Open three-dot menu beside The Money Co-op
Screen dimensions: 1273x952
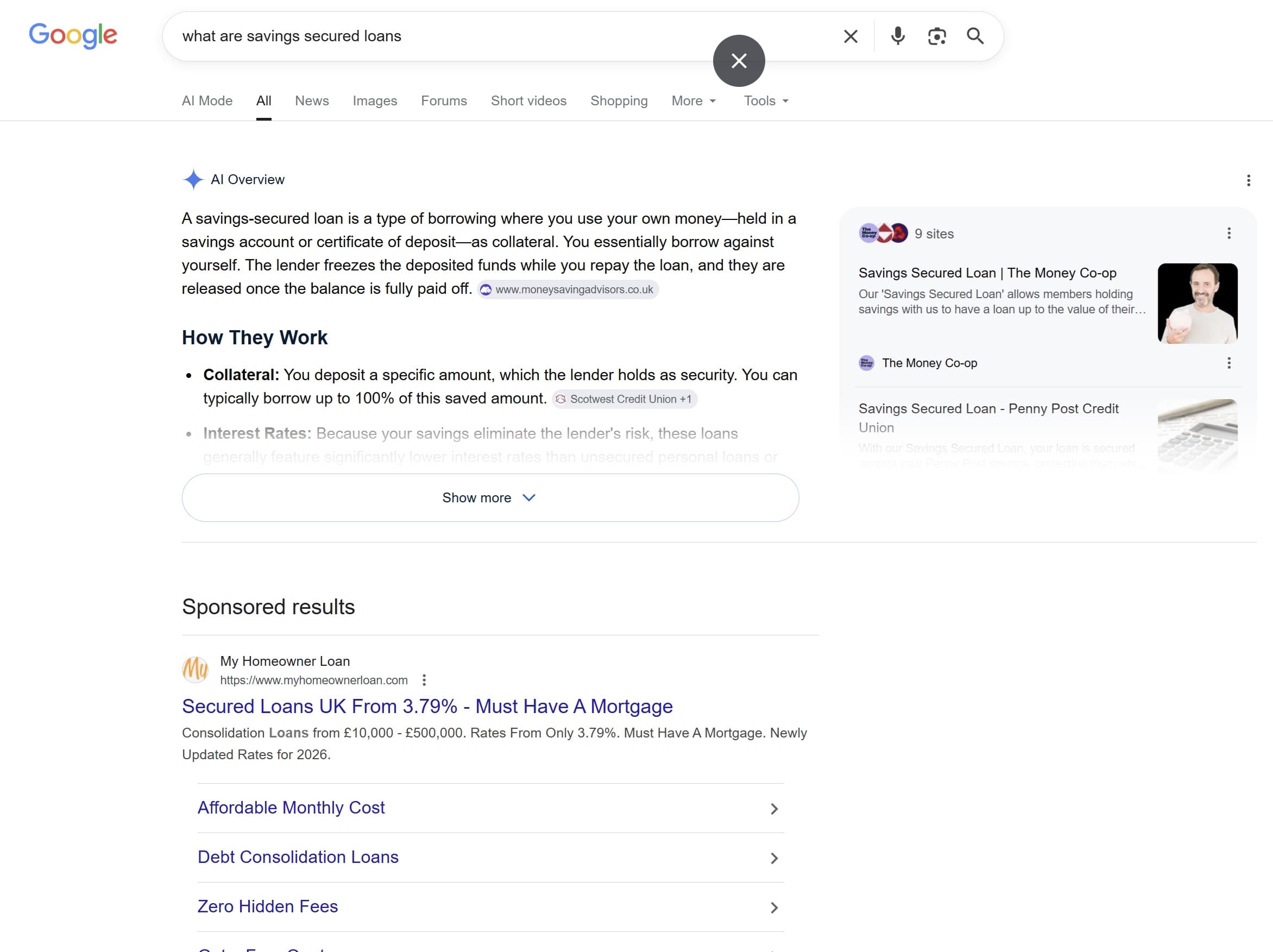pos(1228,363)
